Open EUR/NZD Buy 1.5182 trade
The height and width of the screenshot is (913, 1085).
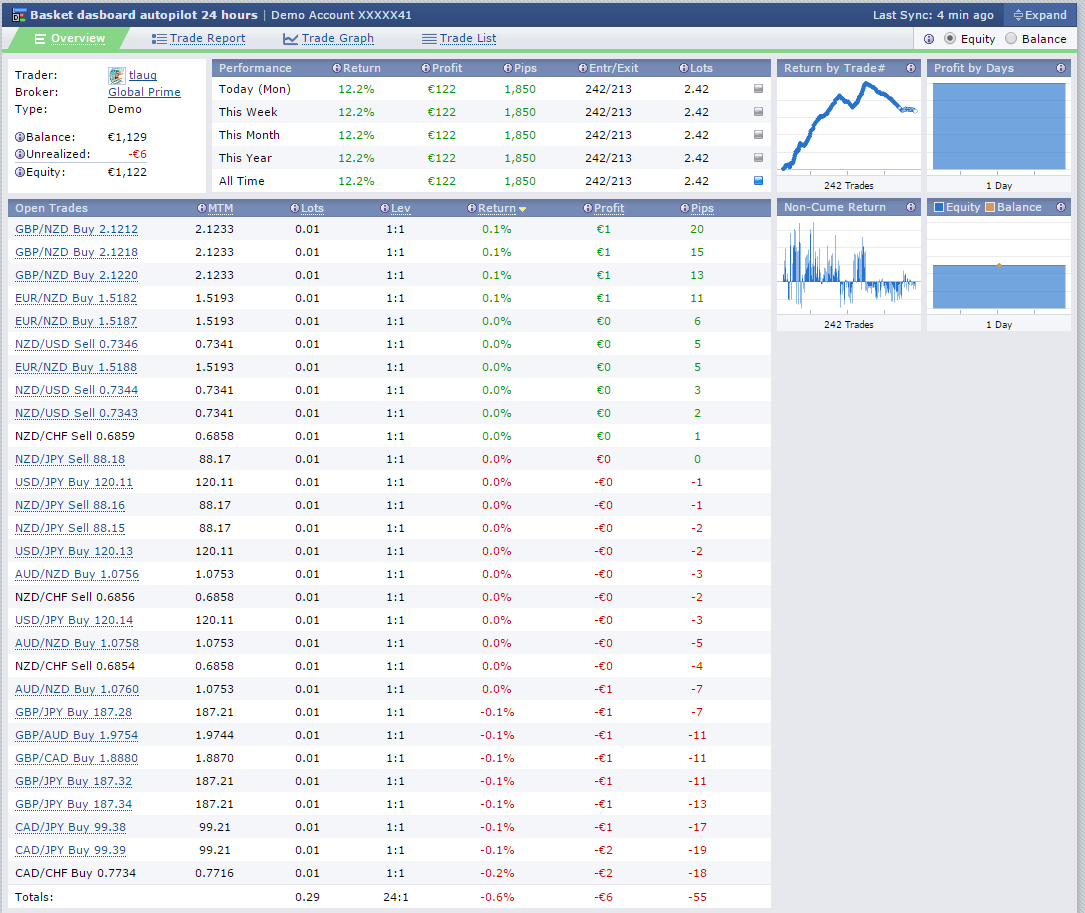(x=75, y=298)
